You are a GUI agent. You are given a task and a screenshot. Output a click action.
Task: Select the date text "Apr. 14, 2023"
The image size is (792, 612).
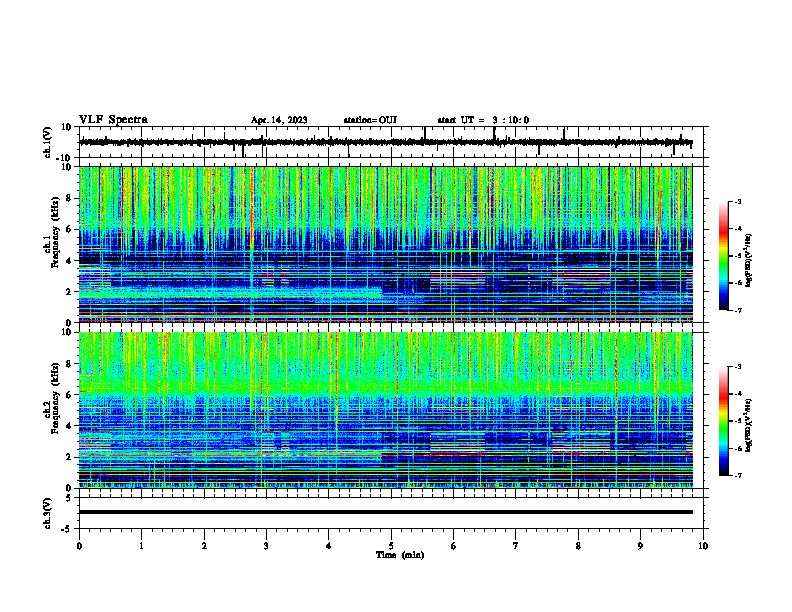[x=279, y=120]
